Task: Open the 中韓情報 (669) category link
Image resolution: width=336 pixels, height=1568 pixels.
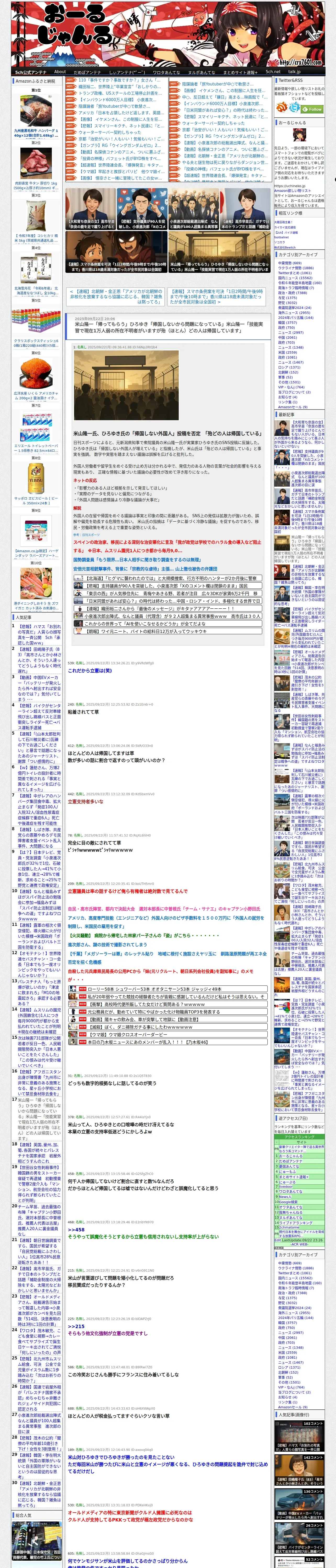Action: (290, 263)
